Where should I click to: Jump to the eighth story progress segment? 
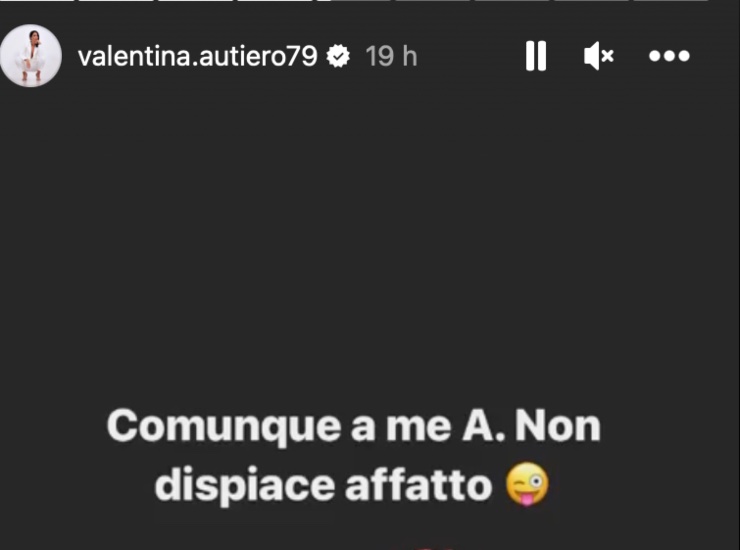tap(592, 1)
